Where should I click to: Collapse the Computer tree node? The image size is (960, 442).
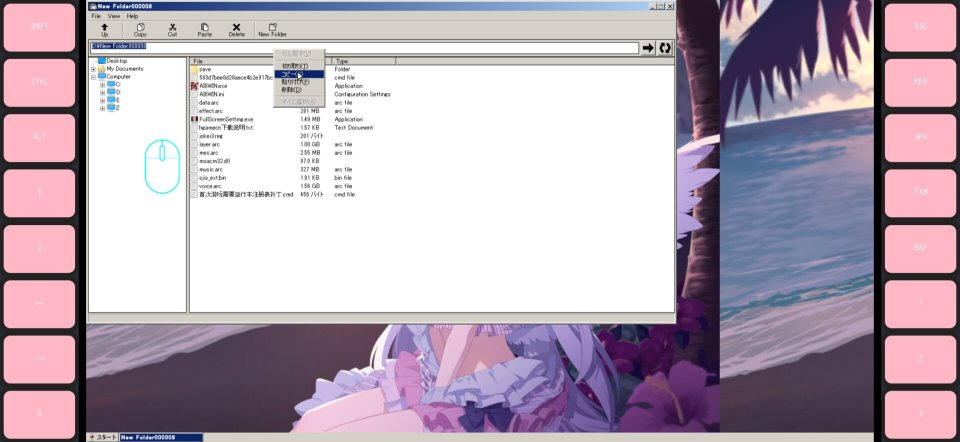pyautogui.click(x=93, y=77)
